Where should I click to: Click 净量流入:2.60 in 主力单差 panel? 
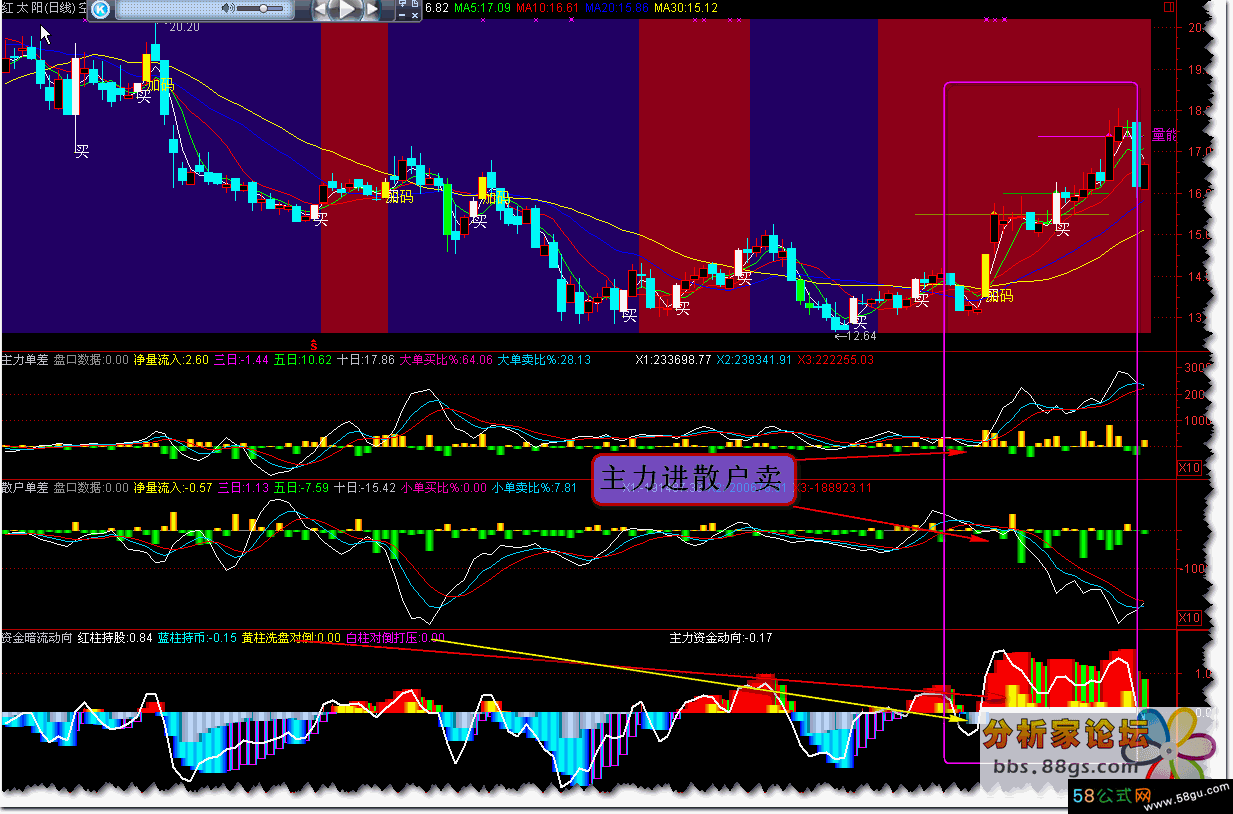[x=171, y=359]
